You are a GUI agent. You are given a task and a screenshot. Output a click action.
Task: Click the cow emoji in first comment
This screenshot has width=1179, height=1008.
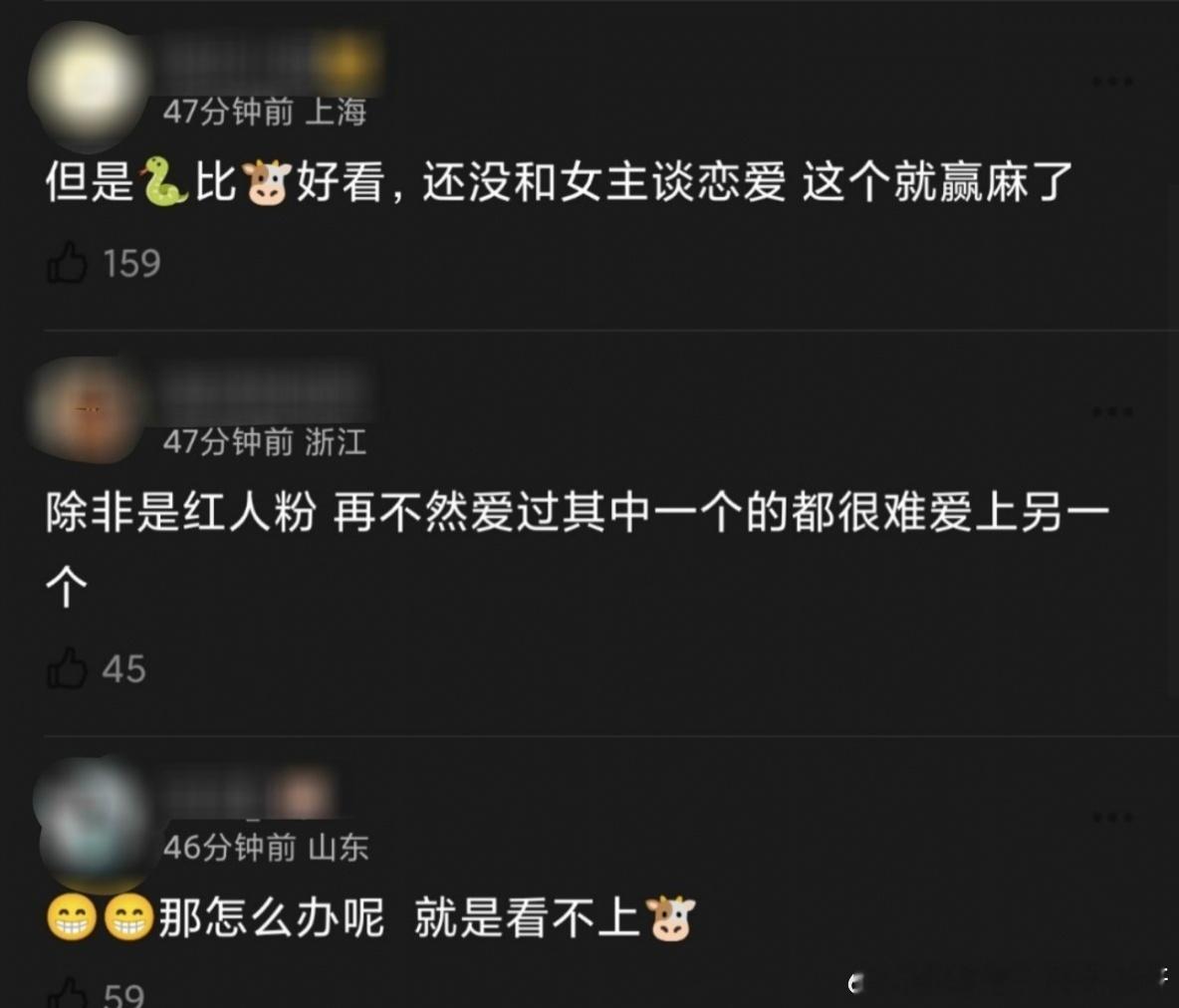(x=266, y=181)
